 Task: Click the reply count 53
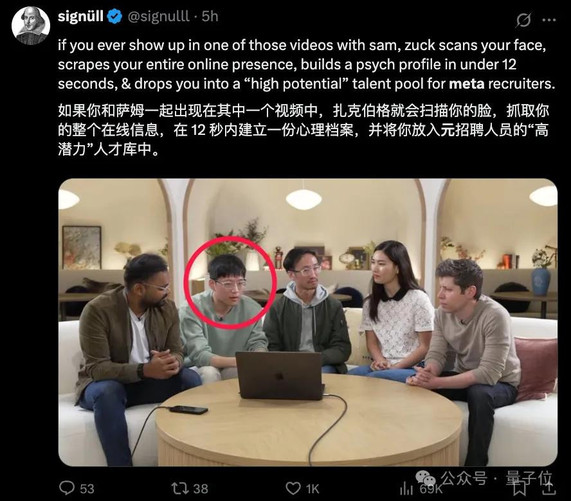(x=87, y=489)
